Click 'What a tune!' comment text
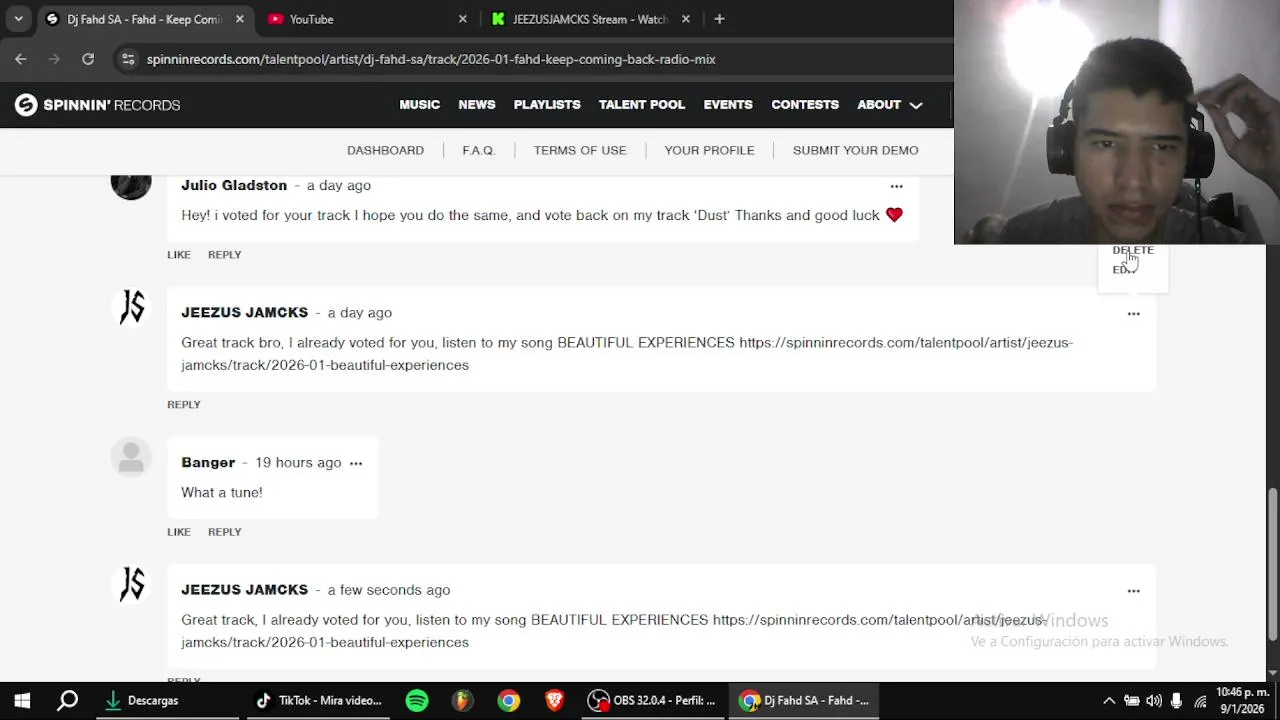The height and width of the screenshot is (720, 1280). pos(222,492)
